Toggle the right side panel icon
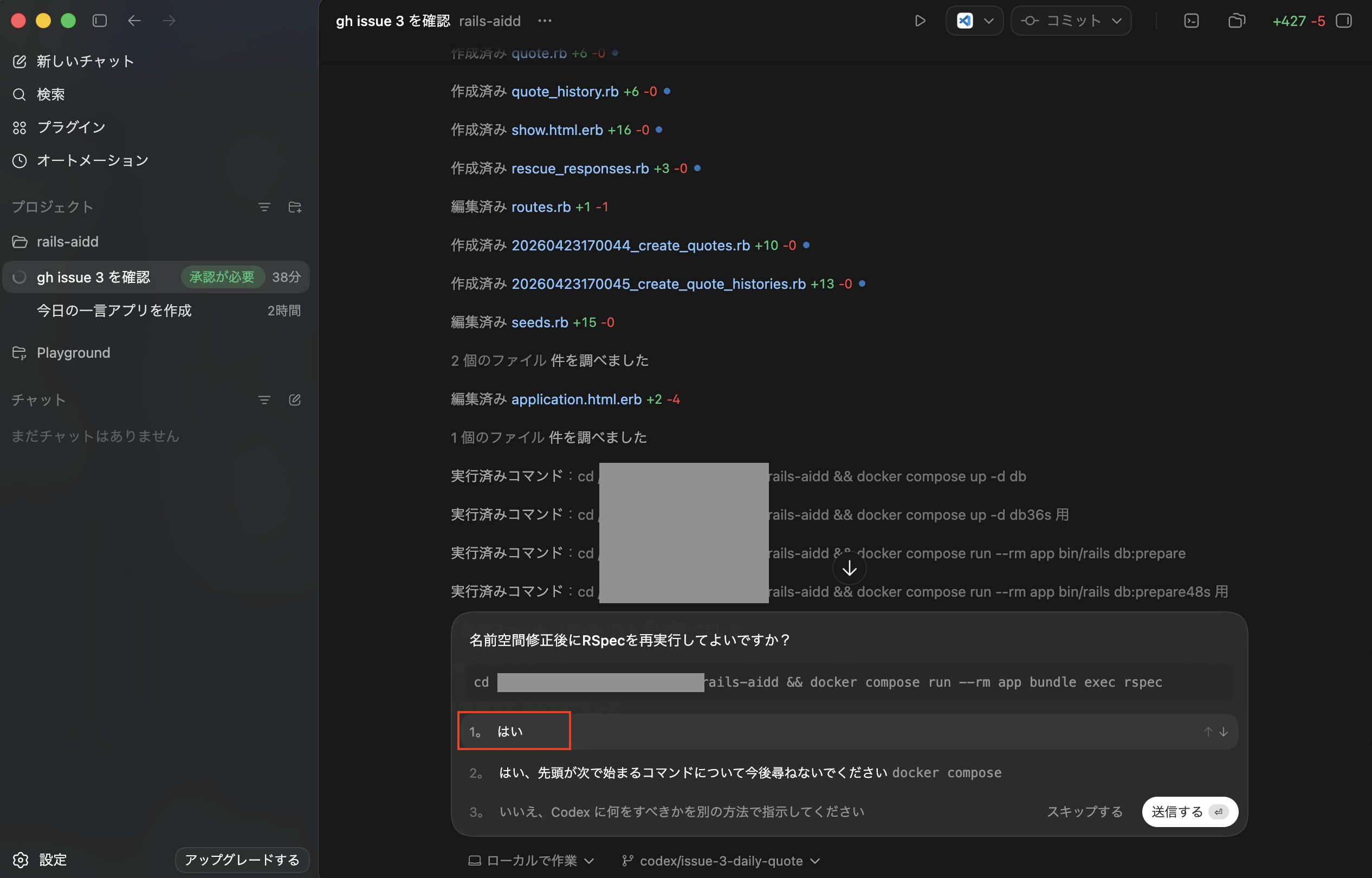This screenshot has width=1372, height=878. coord(1343,21)
